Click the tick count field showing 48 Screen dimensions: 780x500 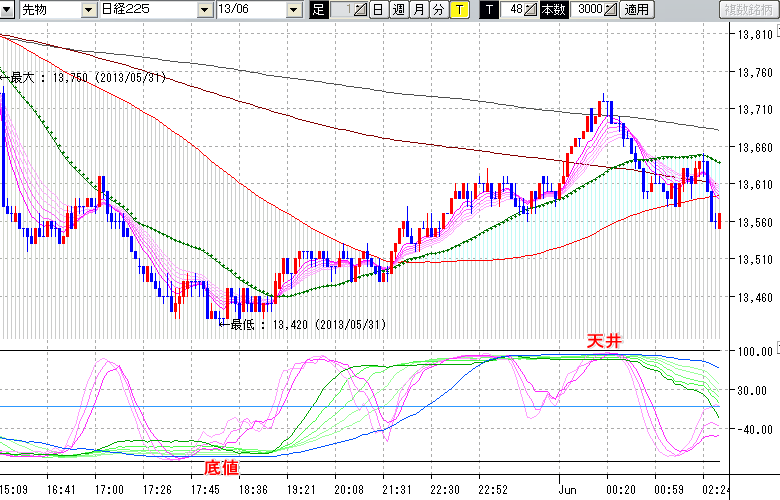pos(515,10)
